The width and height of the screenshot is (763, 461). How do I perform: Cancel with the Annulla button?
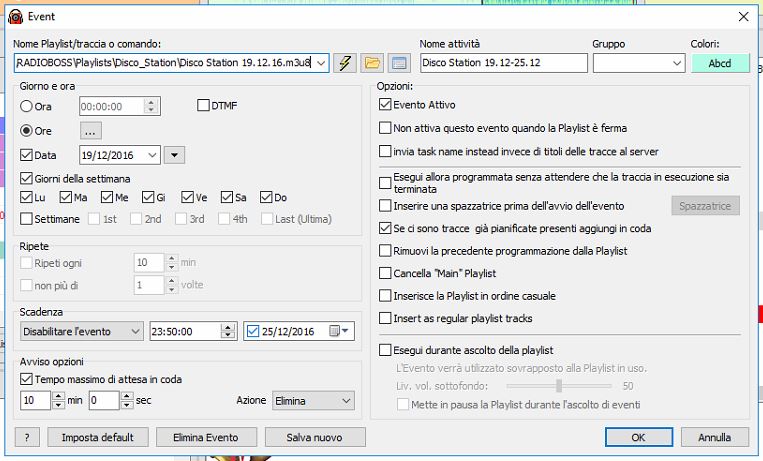coord(714,437)
